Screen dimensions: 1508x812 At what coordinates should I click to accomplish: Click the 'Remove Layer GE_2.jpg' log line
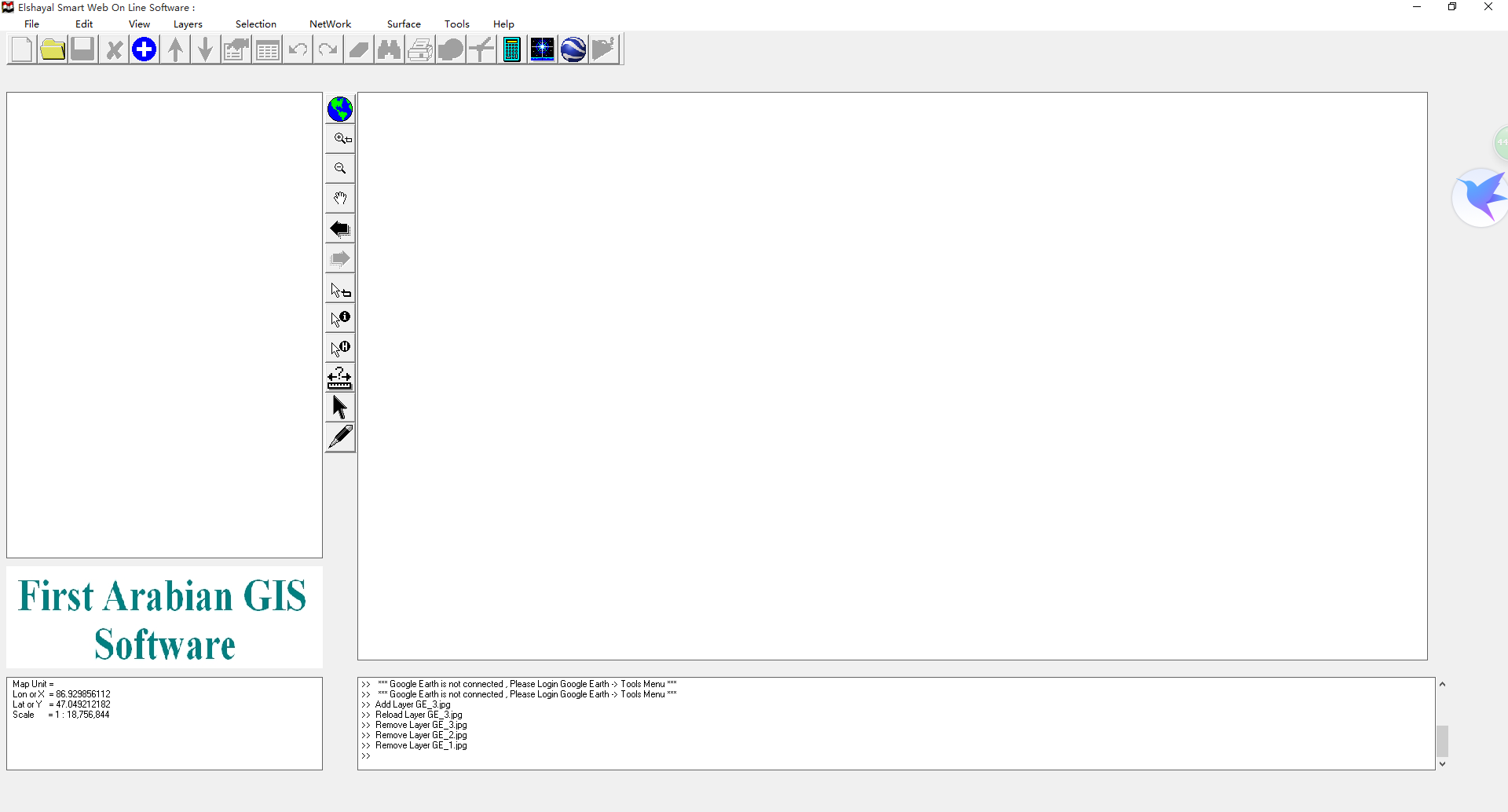click(421, 735)
